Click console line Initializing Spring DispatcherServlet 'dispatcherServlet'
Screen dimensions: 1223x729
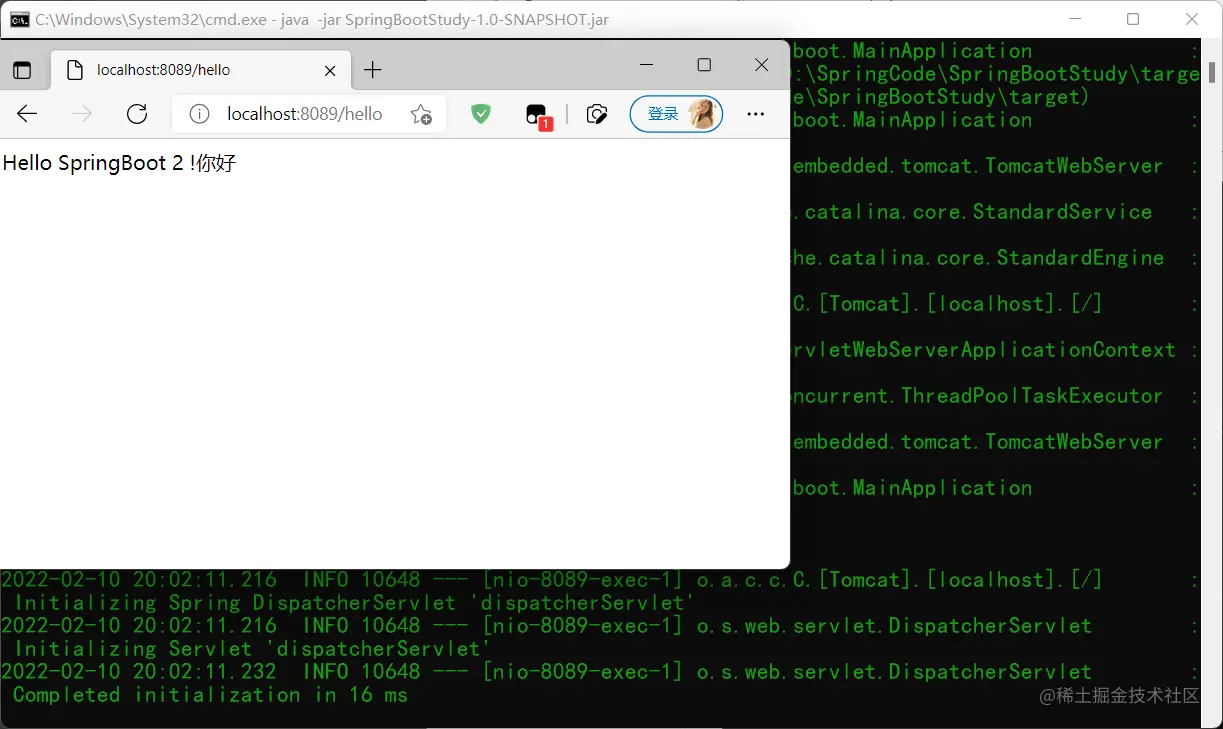pos(353,603)
